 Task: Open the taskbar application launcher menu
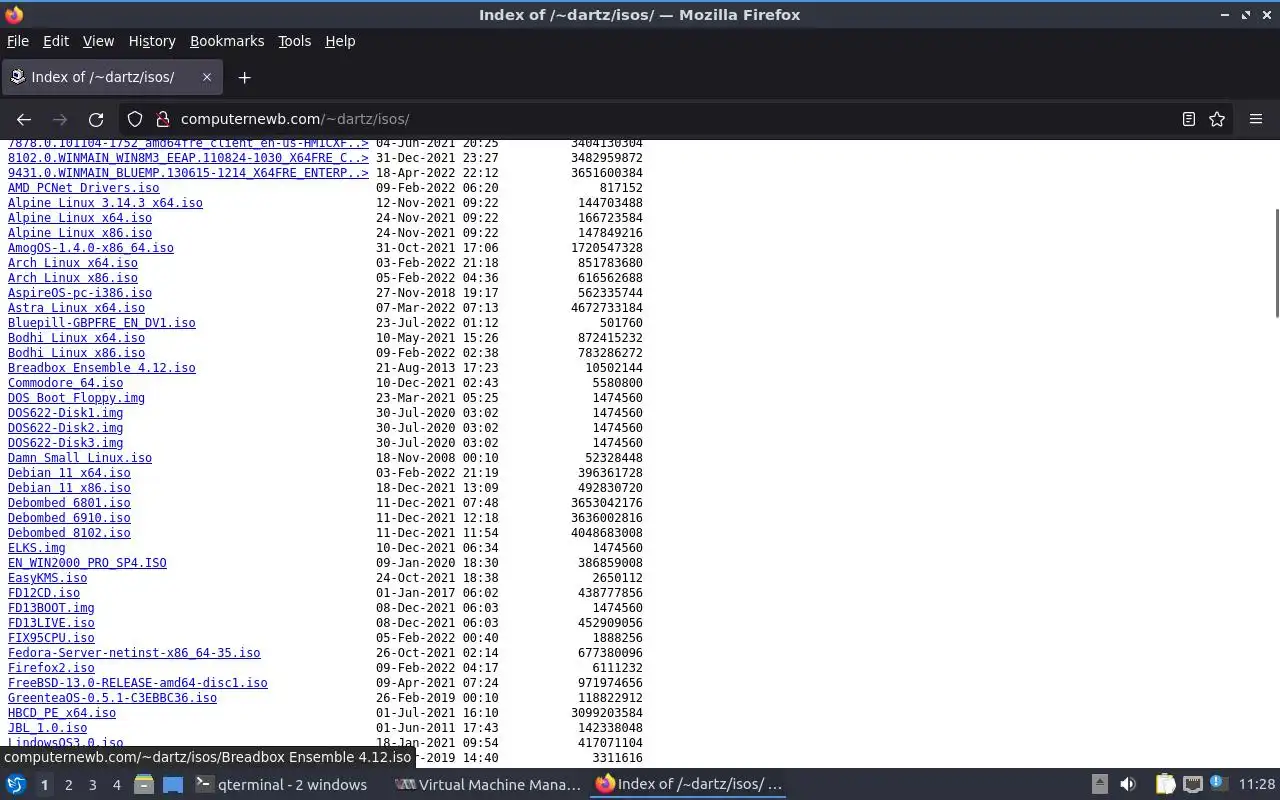pos(16,785)
